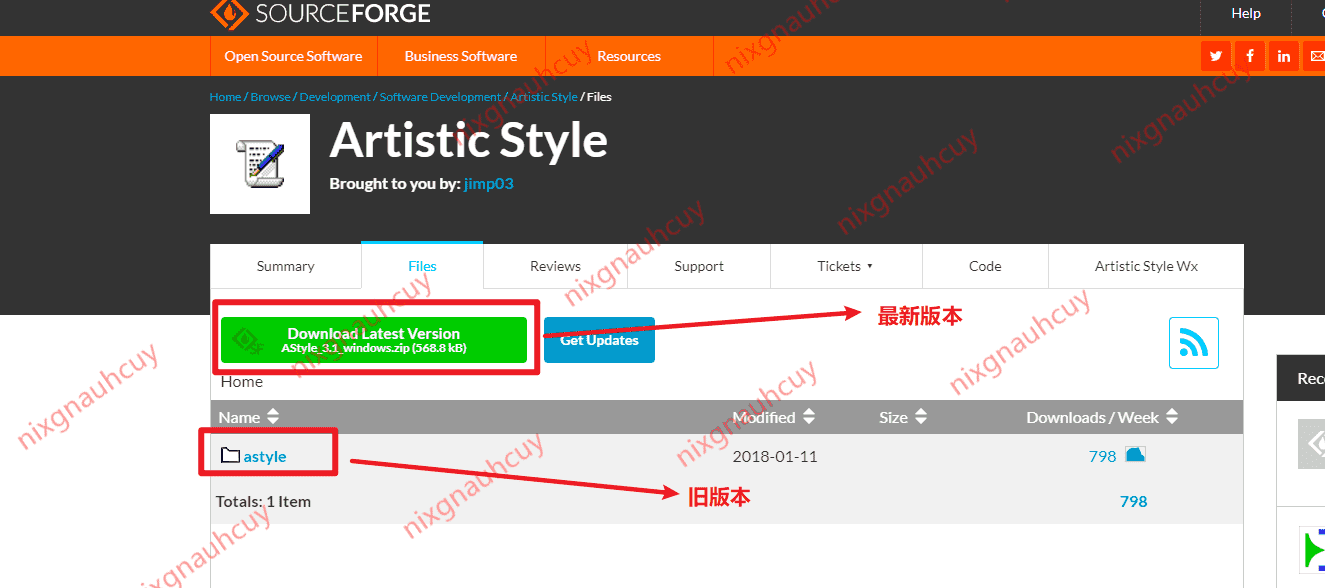Image resolution: width=1325 pixels, height=588 pixels.
Task: Open the Facebook icon in header
Action: (1250, 56)
